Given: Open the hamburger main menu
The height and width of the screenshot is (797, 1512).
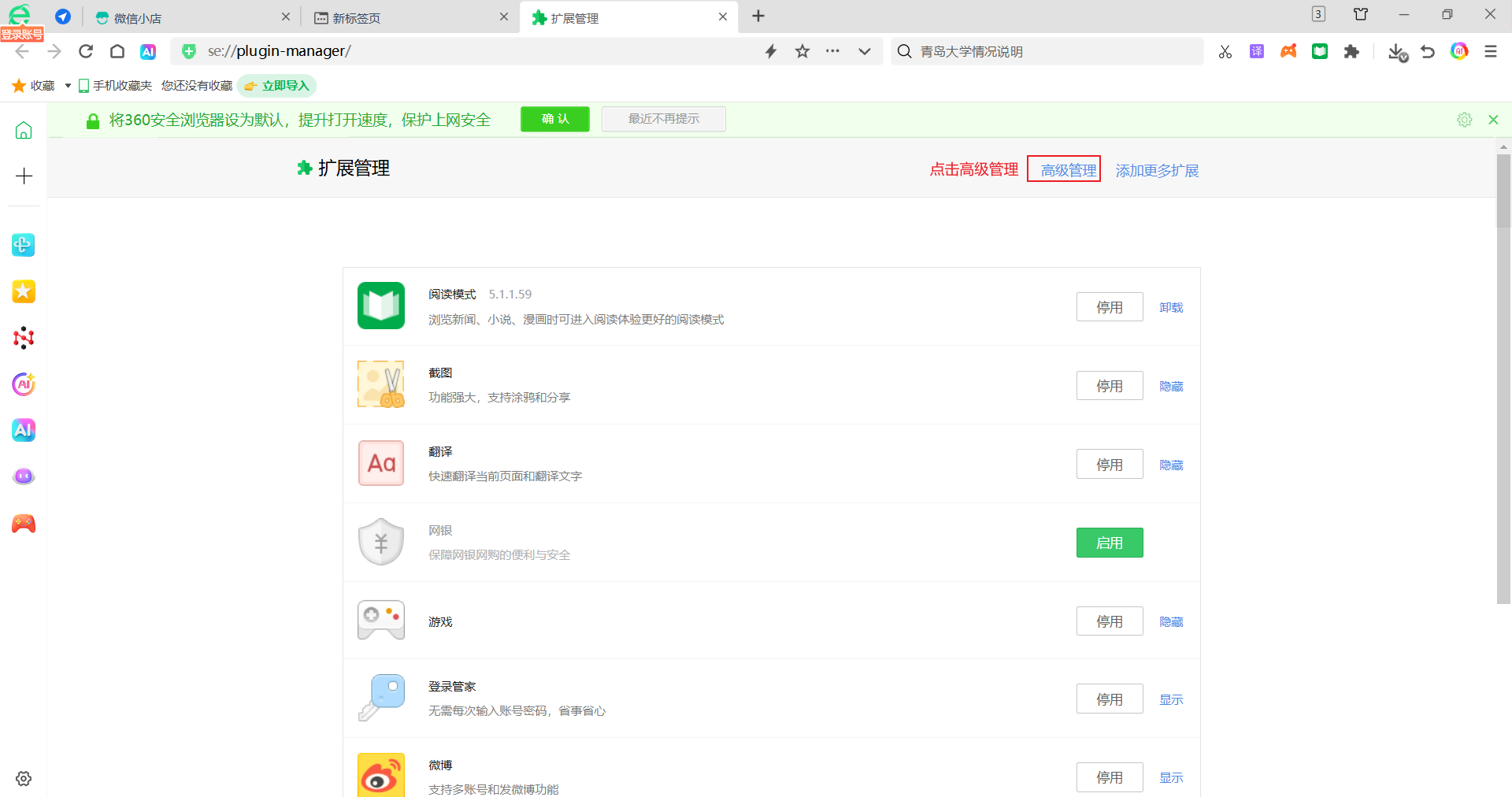Looking at the screenshot, I should pos(1491,51).
